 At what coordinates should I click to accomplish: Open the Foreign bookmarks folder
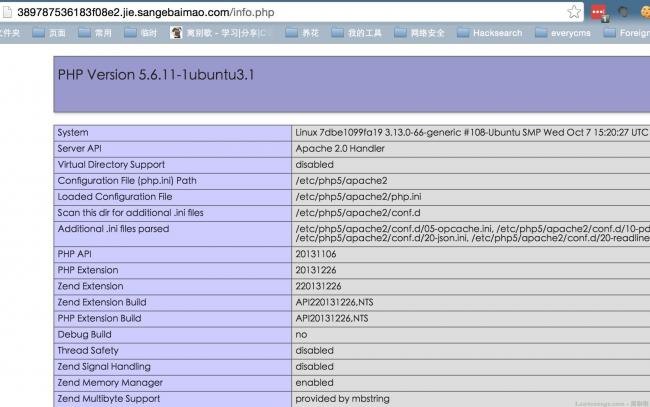click(626, 33)
